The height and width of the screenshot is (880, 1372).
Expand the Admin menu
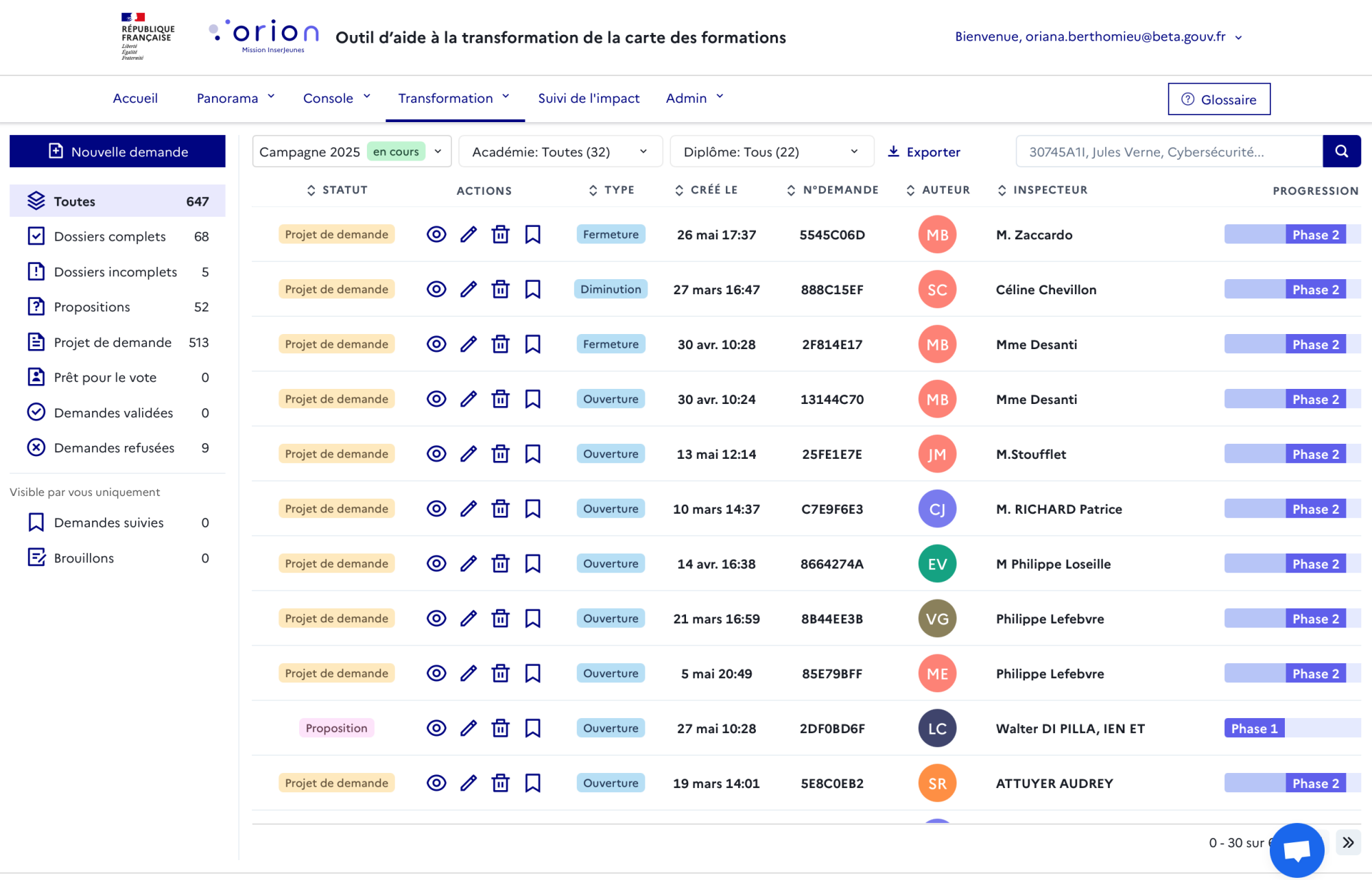click(x=694, y=98)
